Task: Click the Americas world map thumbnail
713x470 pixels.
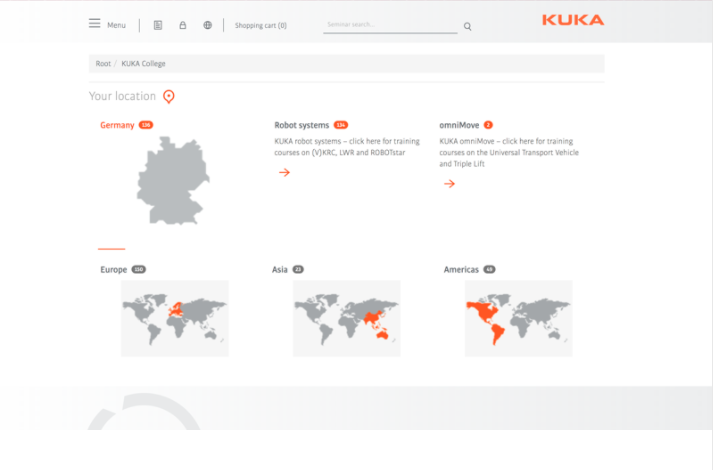Action: pyautogui.click(x=518, y=318)
